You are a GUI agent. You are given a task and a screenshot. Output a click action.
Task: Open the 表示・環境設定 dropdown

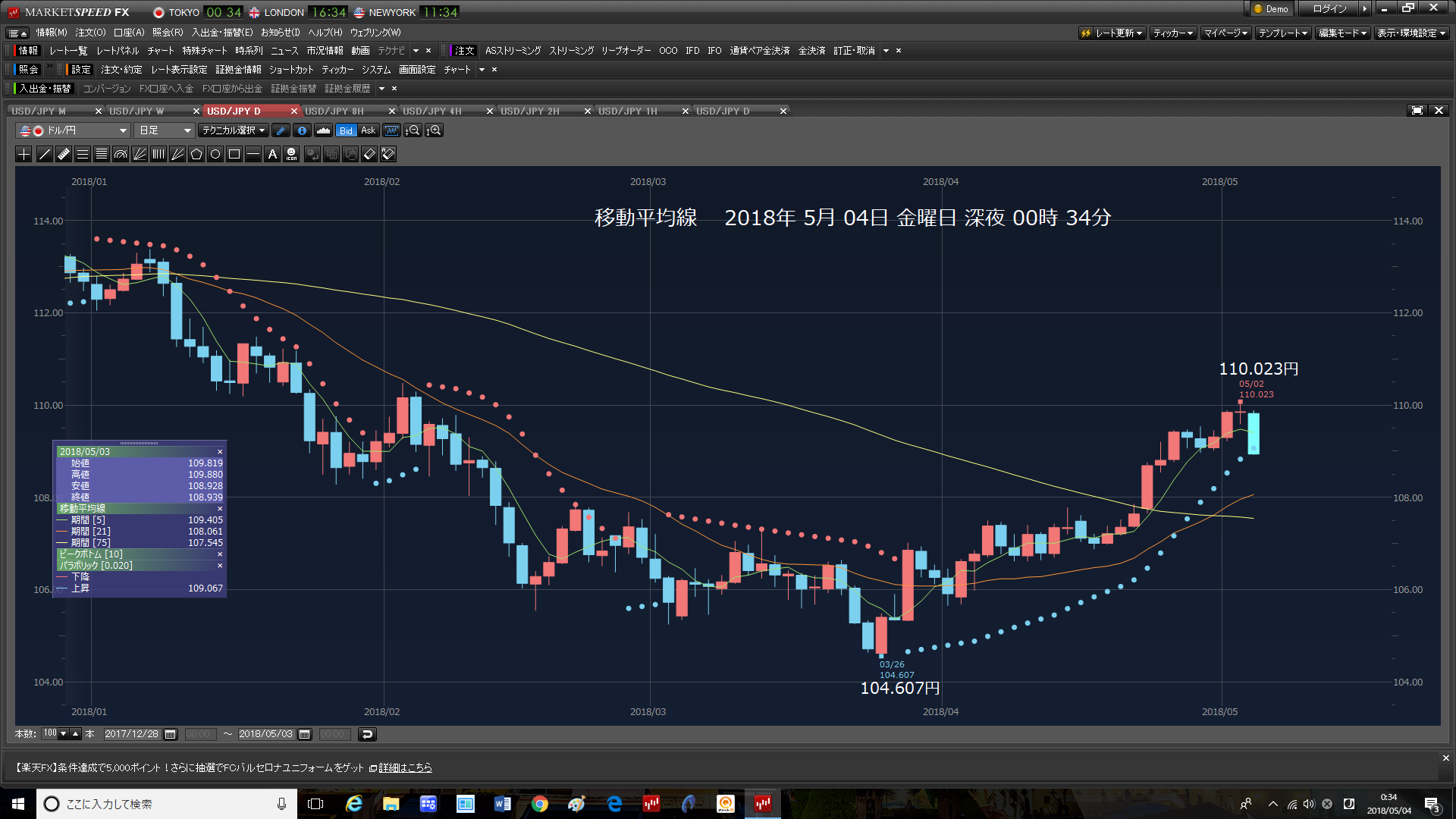[x=1411, y=33]
